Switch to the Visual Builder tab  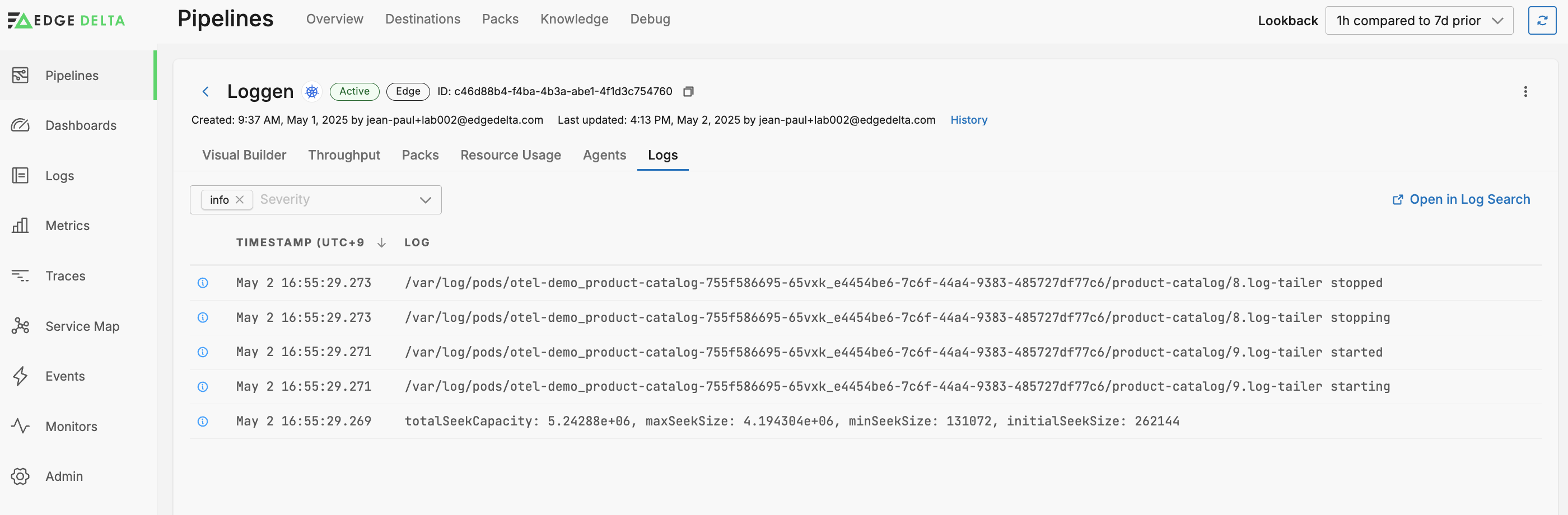coord(244,155)
